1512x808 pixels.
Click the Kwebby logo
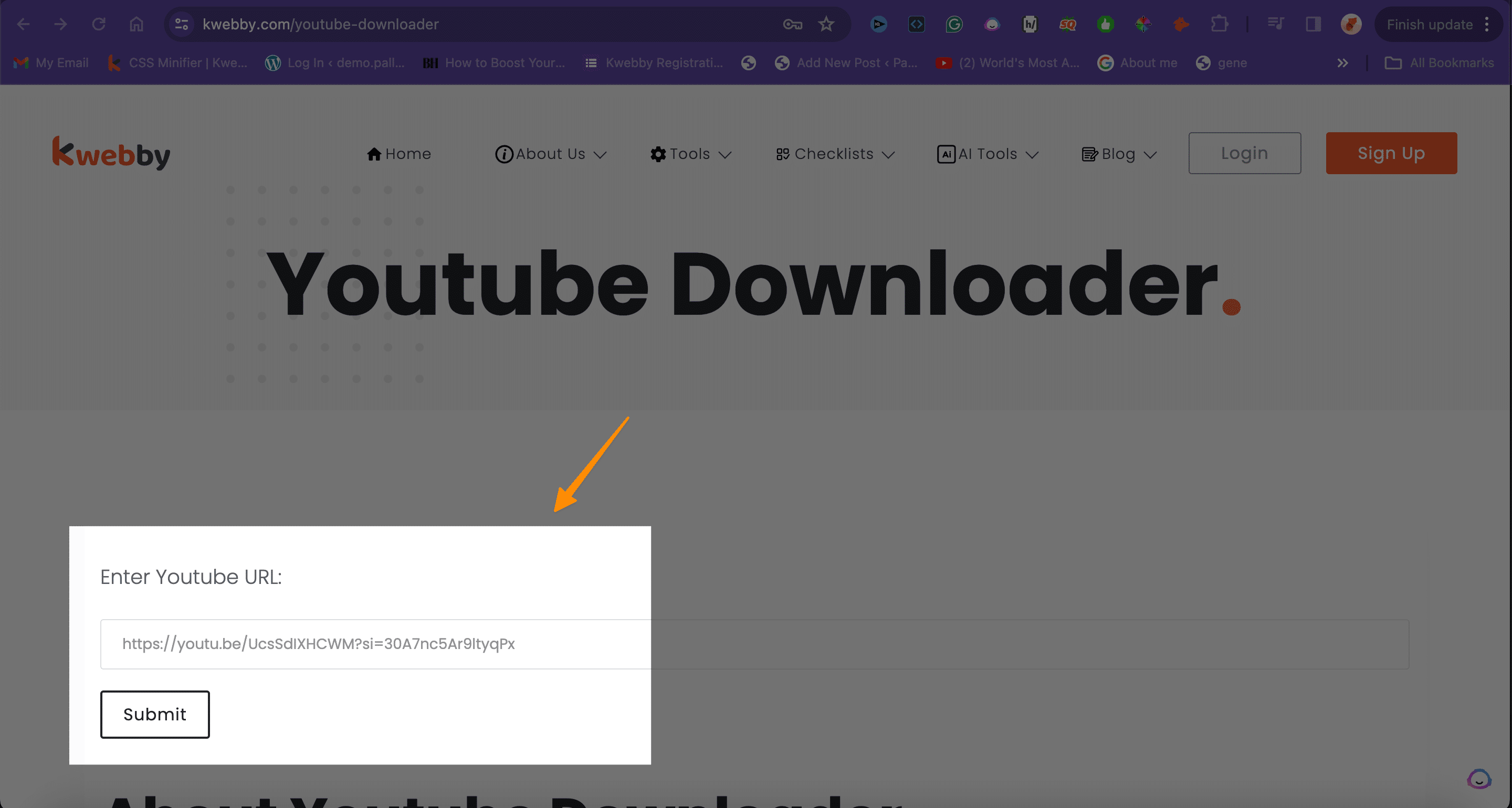(x=111, y=153)
